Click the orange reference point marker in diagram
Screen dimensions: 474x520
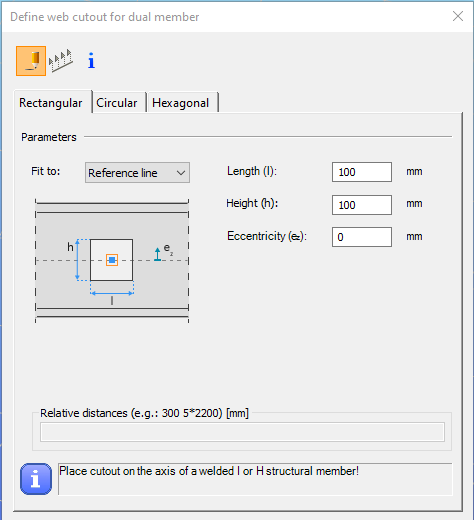pos(112,260)
